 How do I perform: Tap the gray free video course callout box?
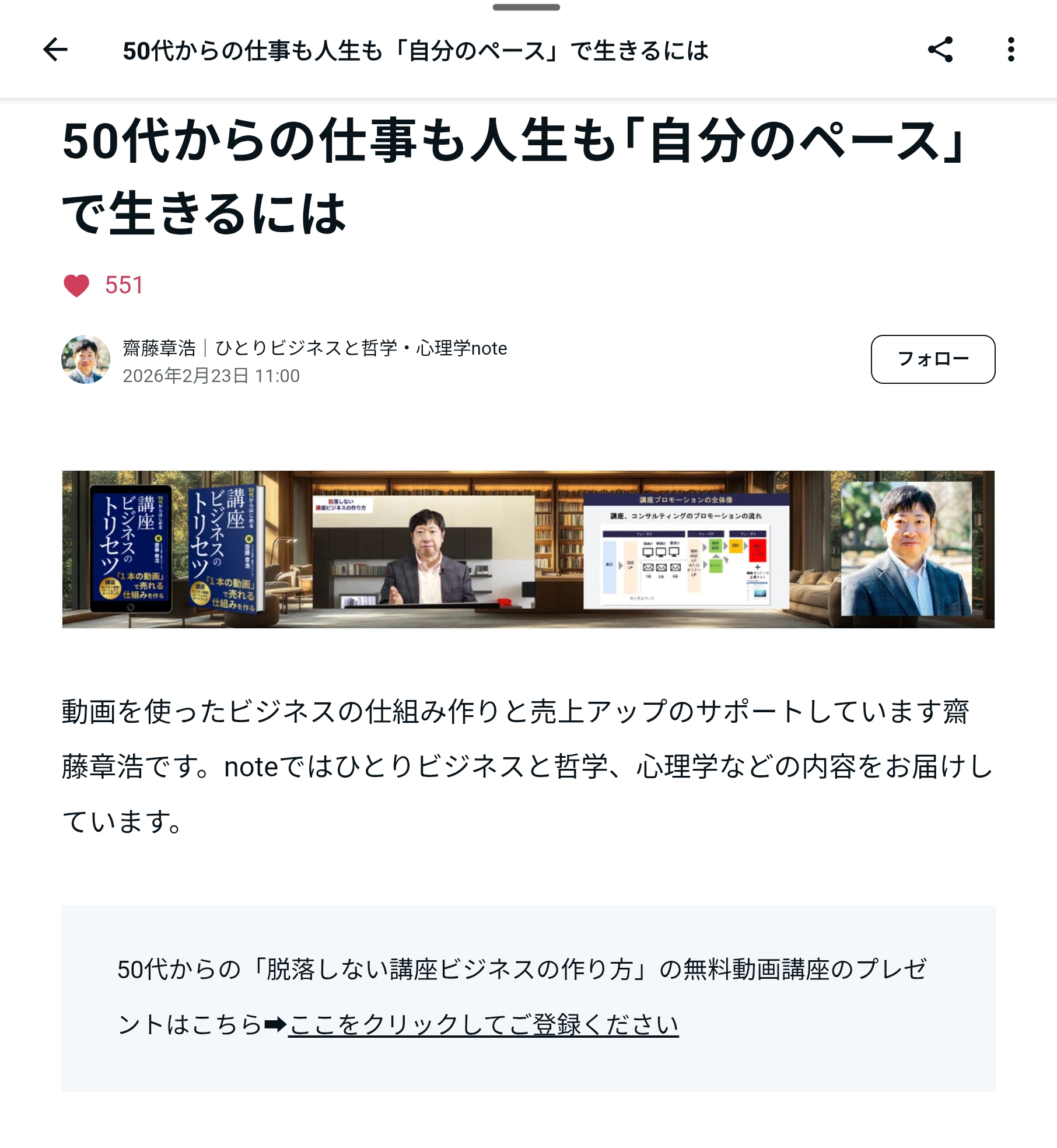pos(528,998)
